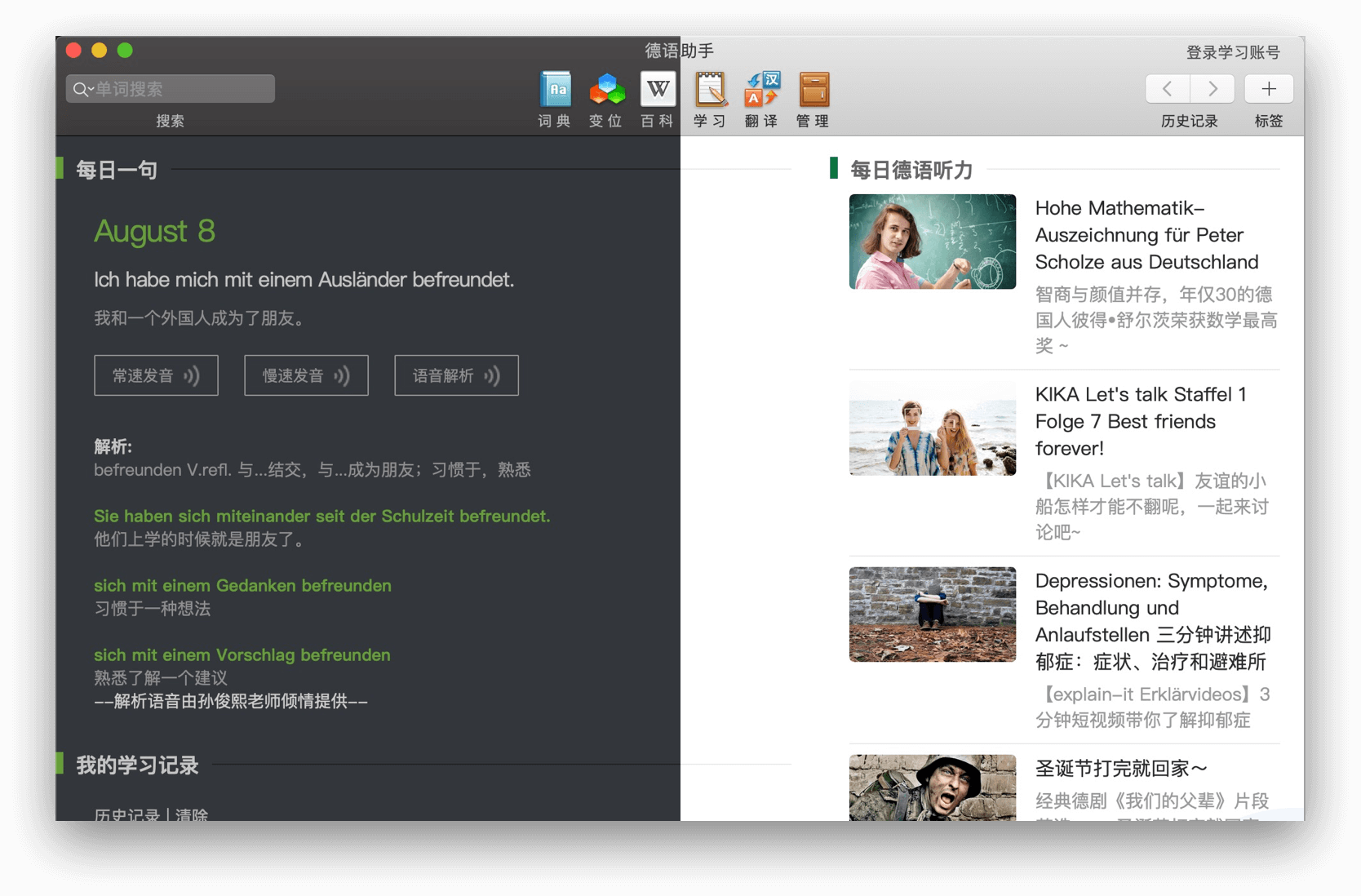Open the 百科 wiki icon
1361x896 pixels.
pos(658,90)
